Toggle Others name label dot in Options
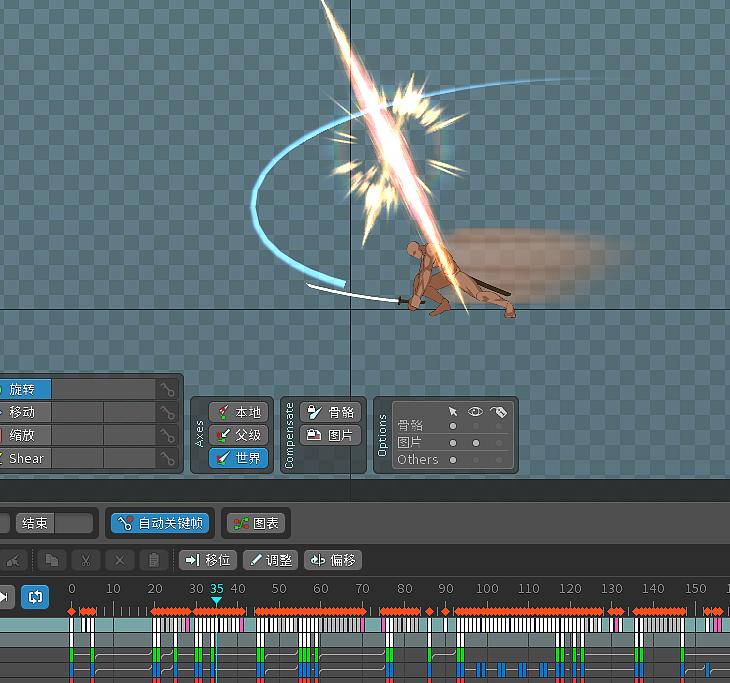Image resolution: width=730 pixels, height=683 pixels. pyautogui.click(x=499, y=460)
